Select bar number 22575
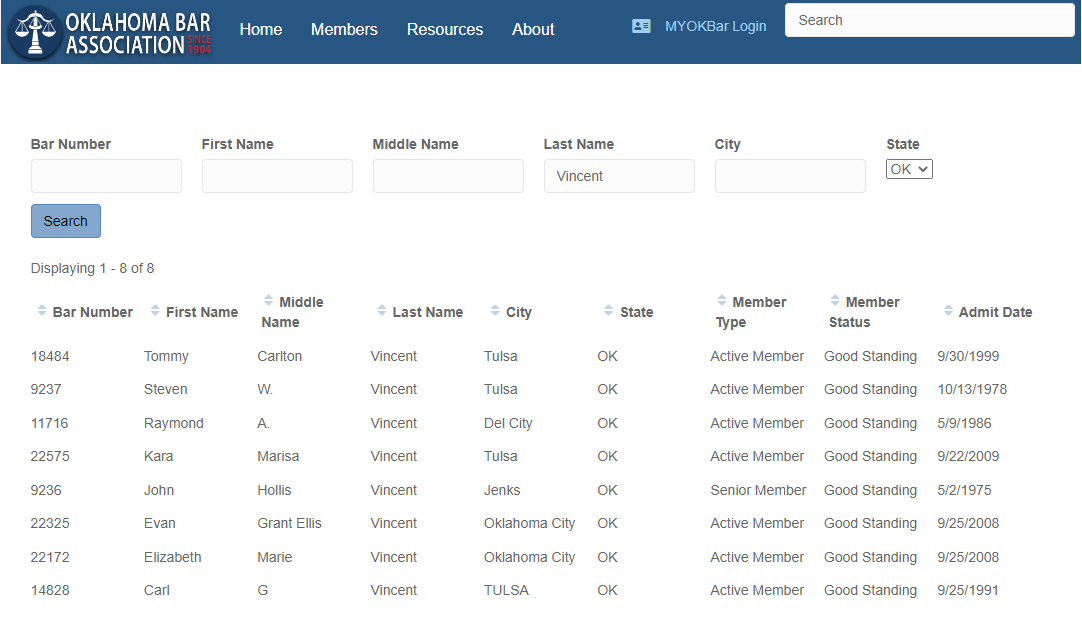The height and width of the screenshot is (623, 1082). click(x=50, y=456)
